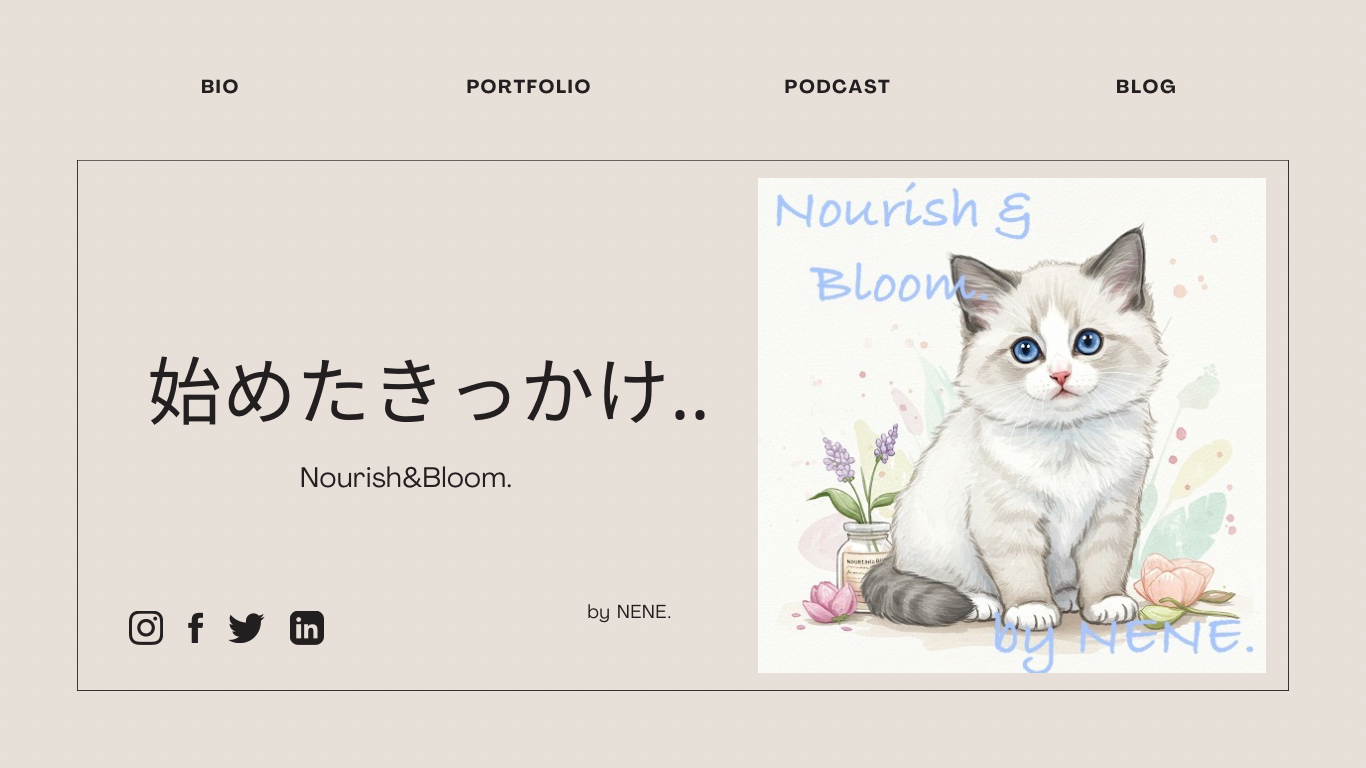Screen dimensions: 1366x768
Task: Select the pink lotus flower beside the jar
Action: [831, 601]
